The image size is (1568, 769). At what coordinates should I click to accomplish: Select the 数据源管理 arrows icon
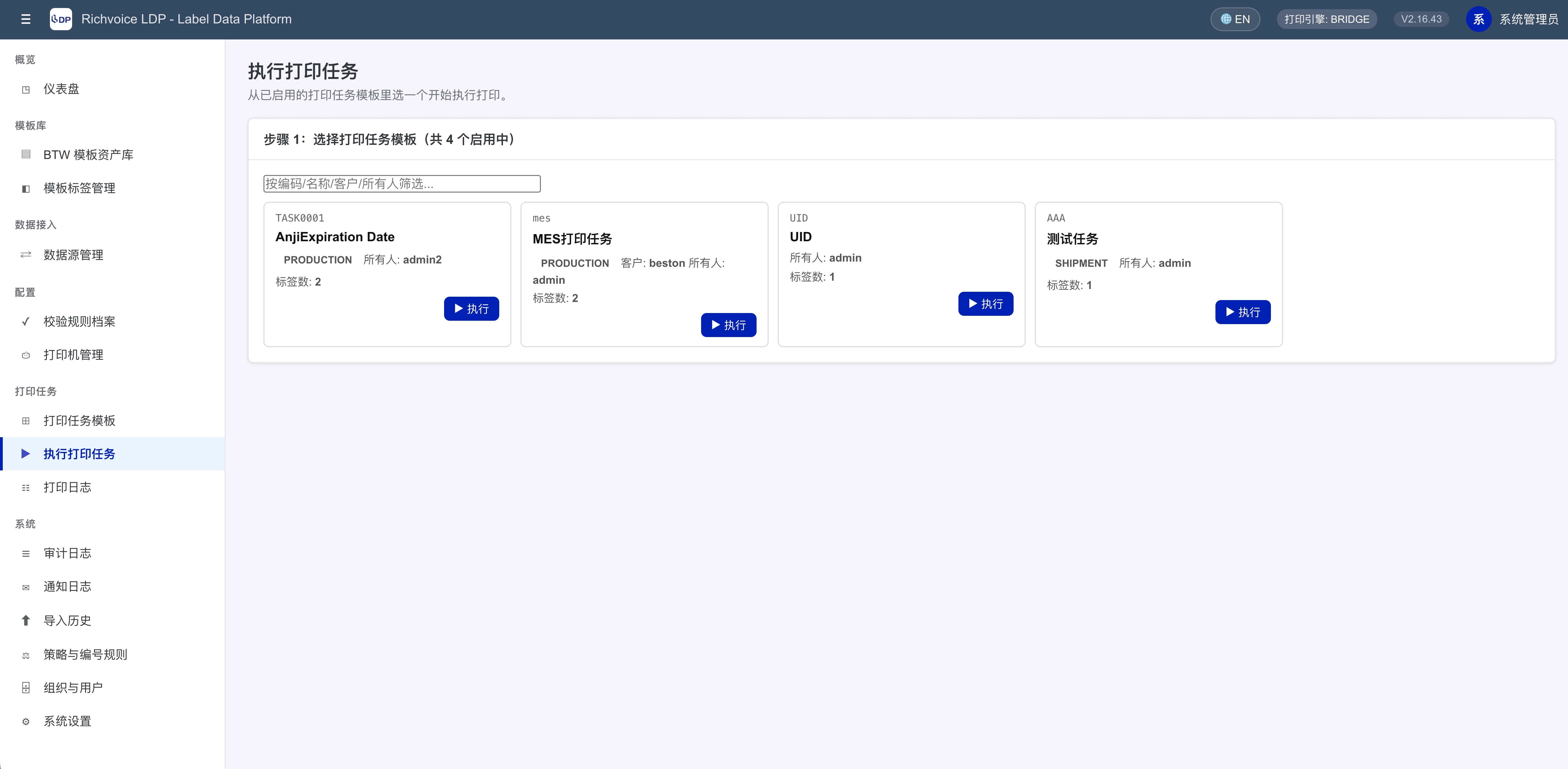[26, 255]
